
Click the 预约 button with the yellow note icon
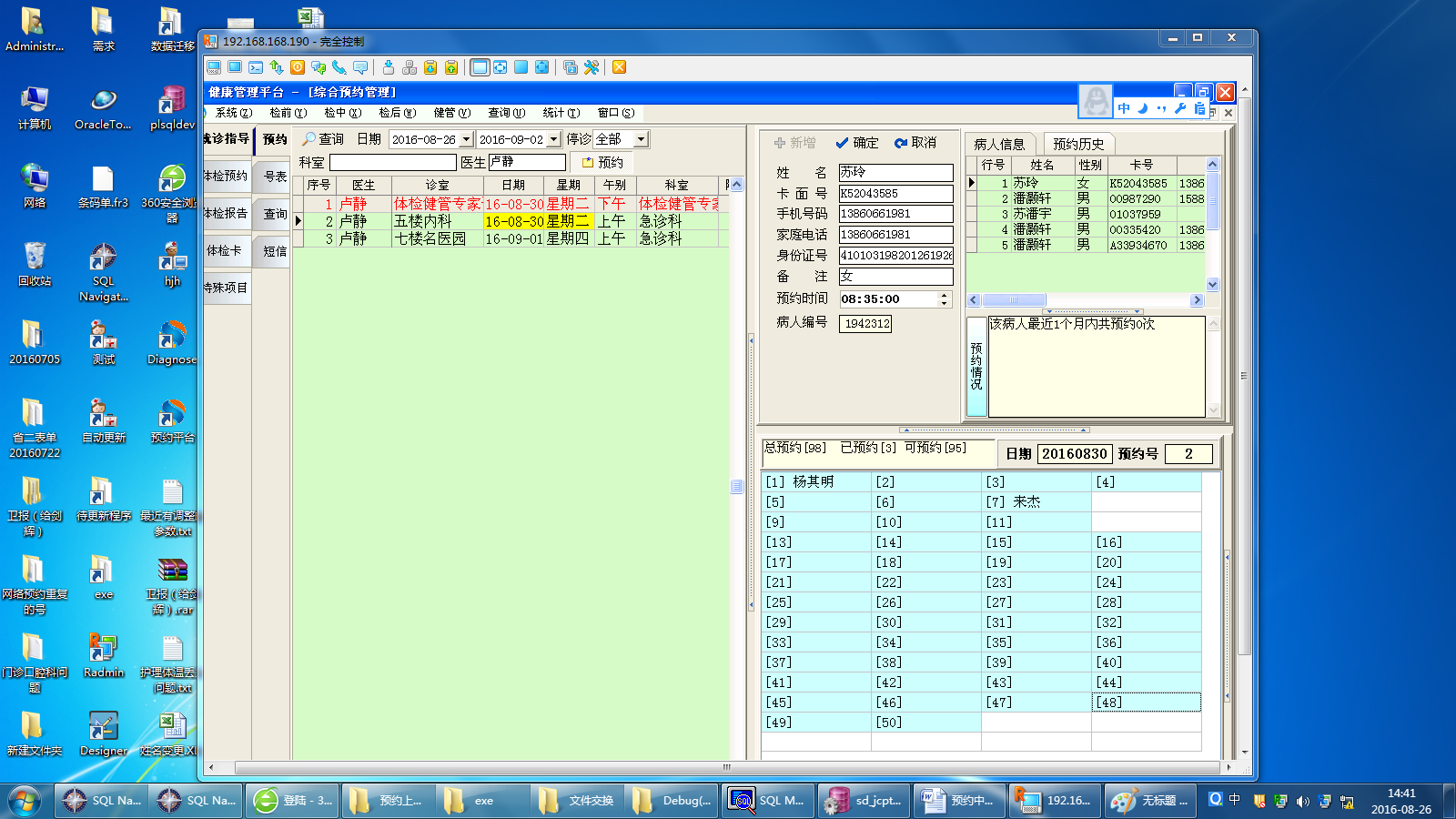[602, 162]
